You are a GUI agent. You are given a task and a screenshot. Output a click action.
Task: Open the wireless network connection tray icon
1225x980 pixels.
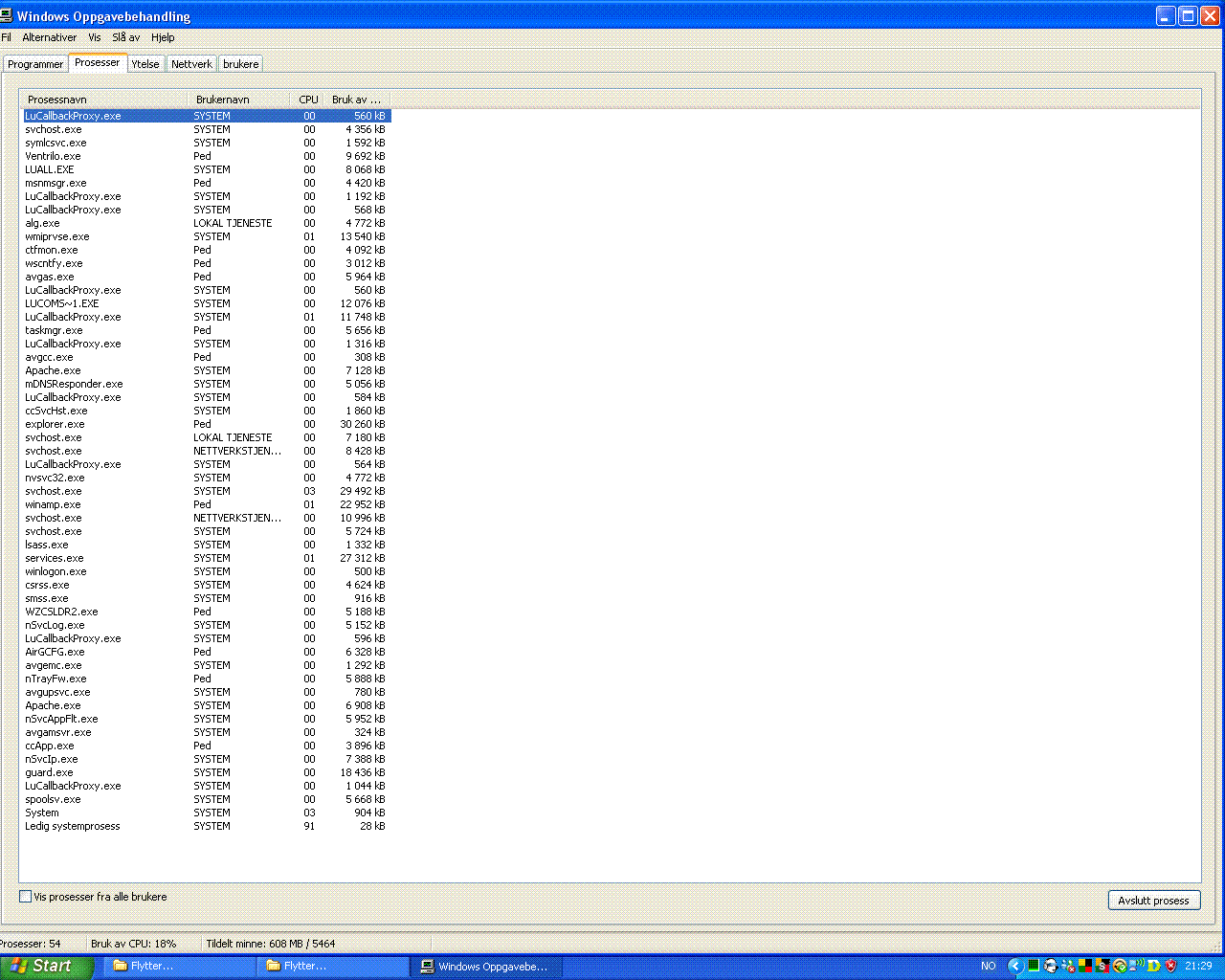[x=1136, y=966]
